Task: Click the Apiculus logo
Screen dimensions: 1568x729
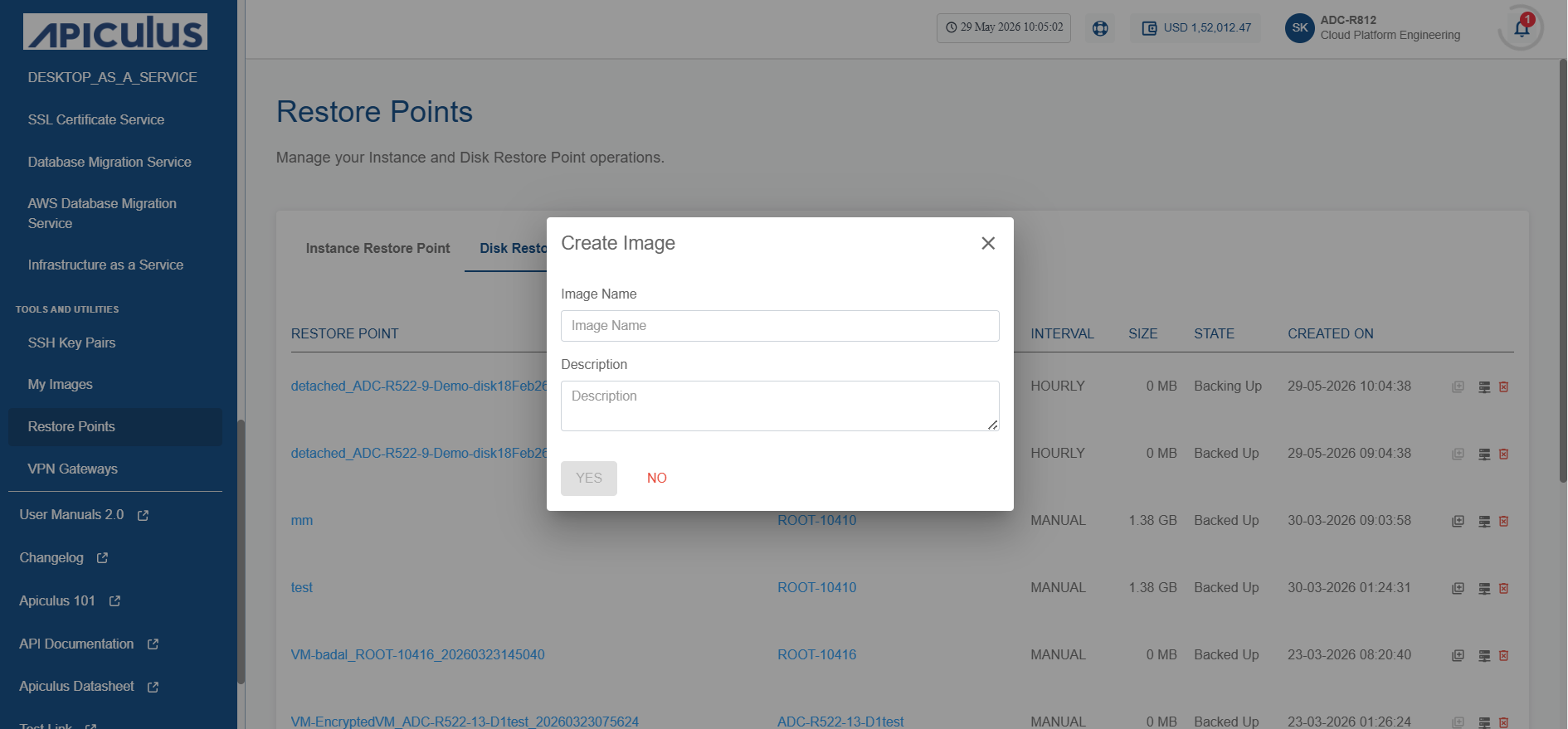Action: point(115,32)
